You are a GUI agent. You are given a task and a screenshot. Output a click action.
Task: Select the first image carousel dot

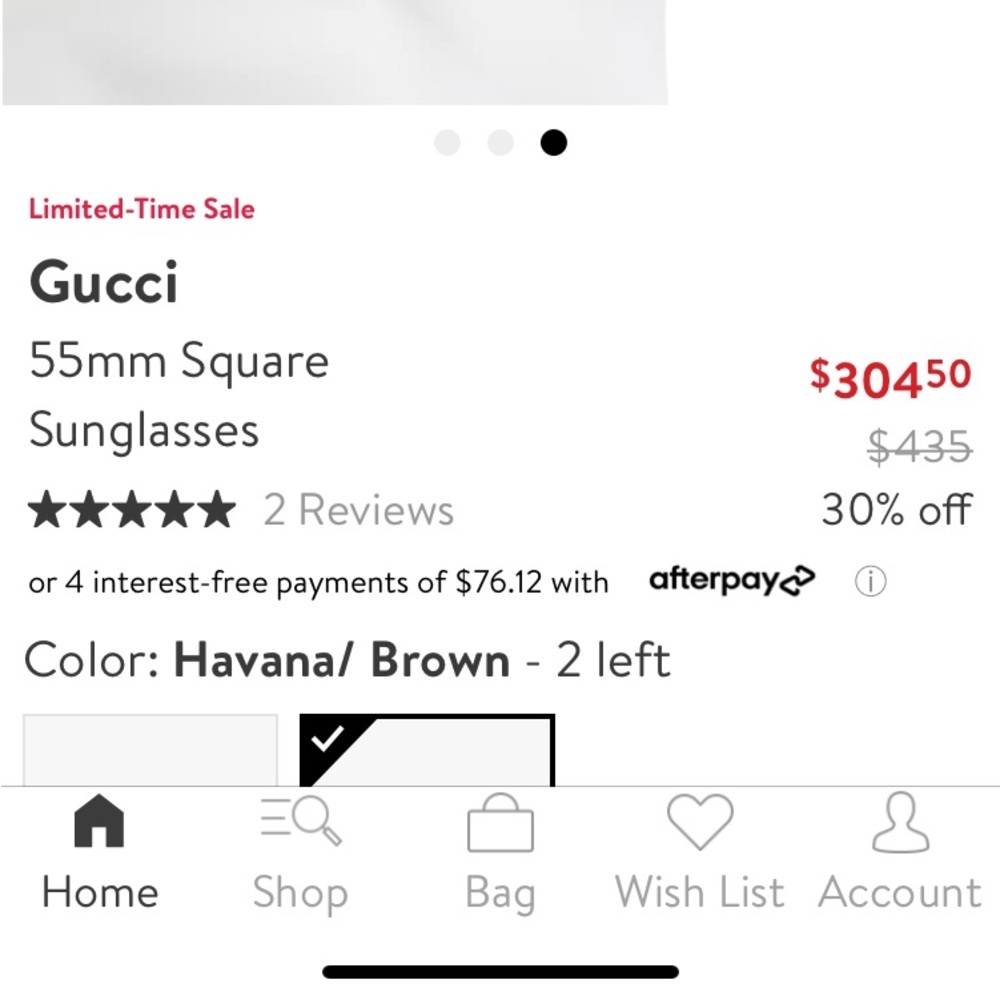tap(446, 143)
